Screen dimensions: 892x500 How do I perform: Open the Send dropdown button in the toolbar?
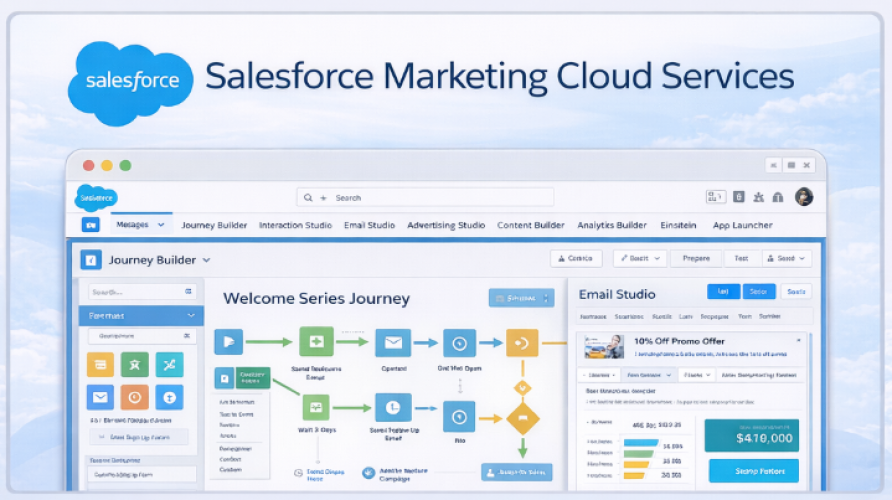click(786, 258)
